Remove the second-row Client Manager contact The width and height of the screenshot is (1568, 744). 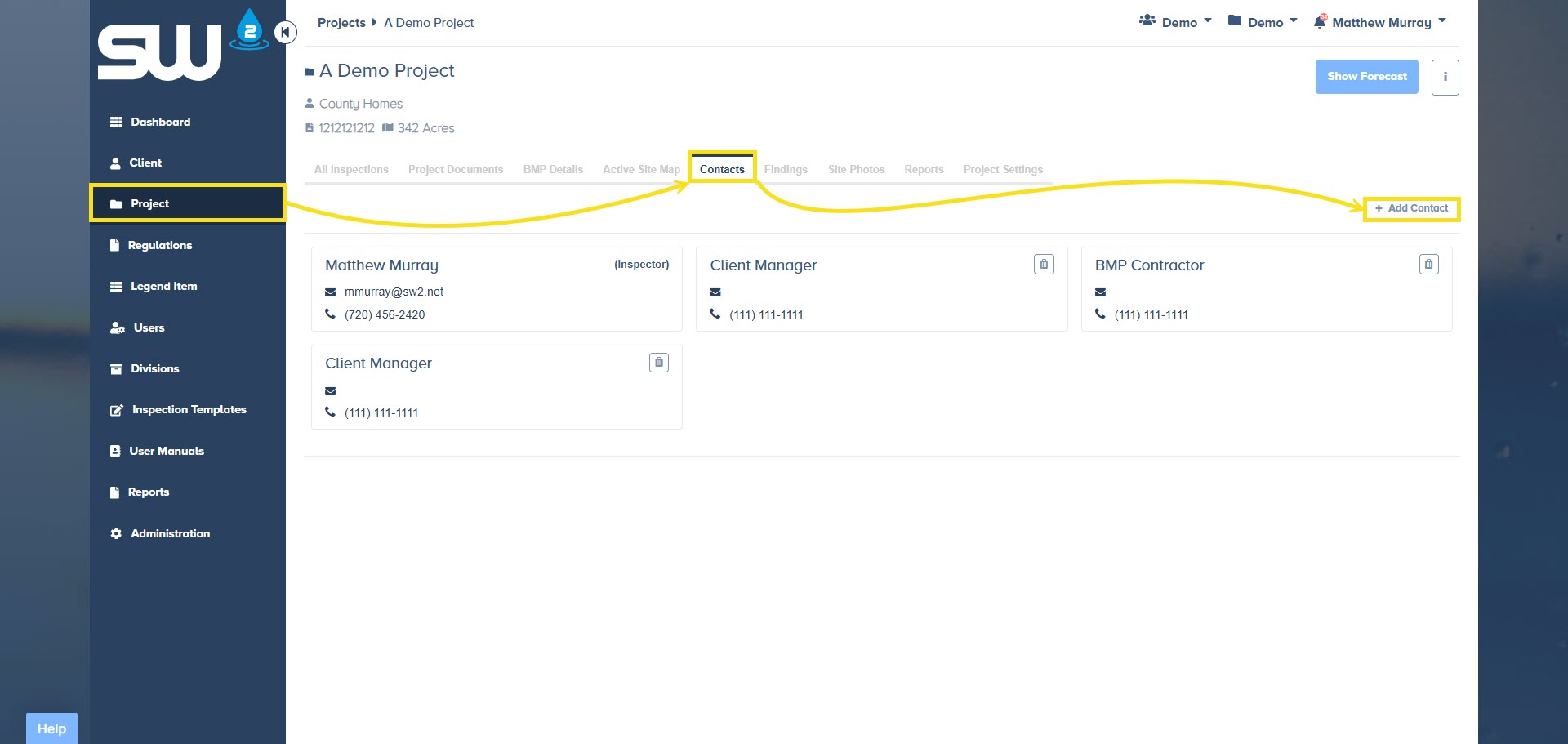[658, 363]
